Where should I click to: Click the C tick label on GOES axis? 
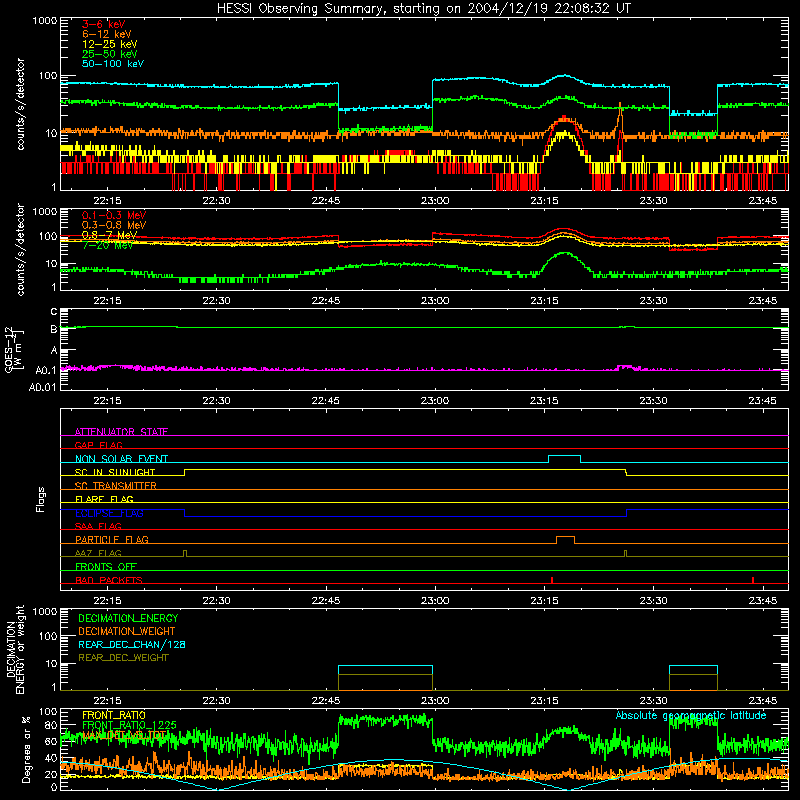tap(54, 311)
